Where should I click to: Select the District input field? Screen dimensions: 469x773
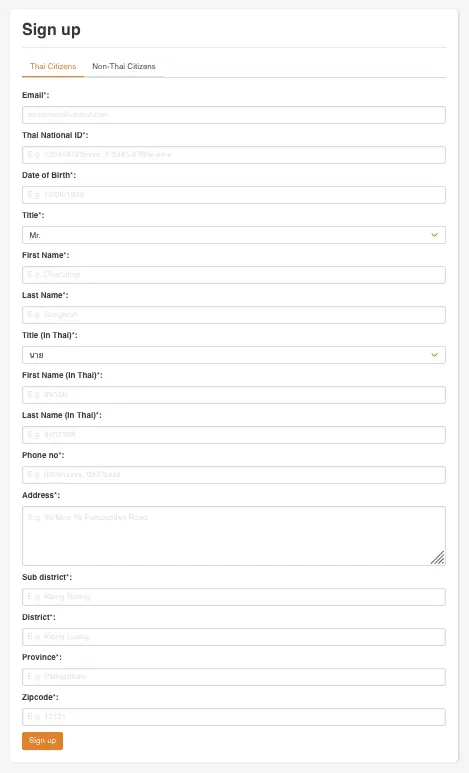pos(234,637)
